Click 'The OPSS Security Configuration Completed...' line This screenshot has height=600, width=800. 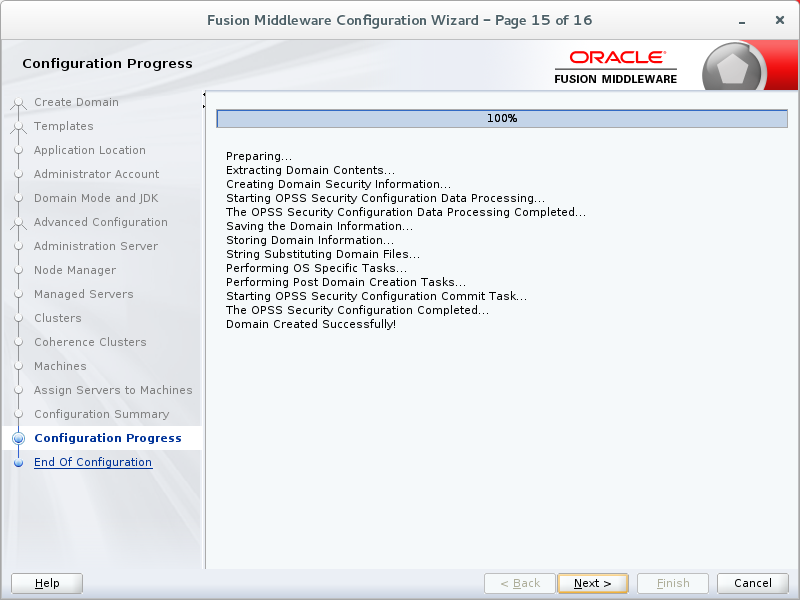pyautogui.click(x=357, y=310)
